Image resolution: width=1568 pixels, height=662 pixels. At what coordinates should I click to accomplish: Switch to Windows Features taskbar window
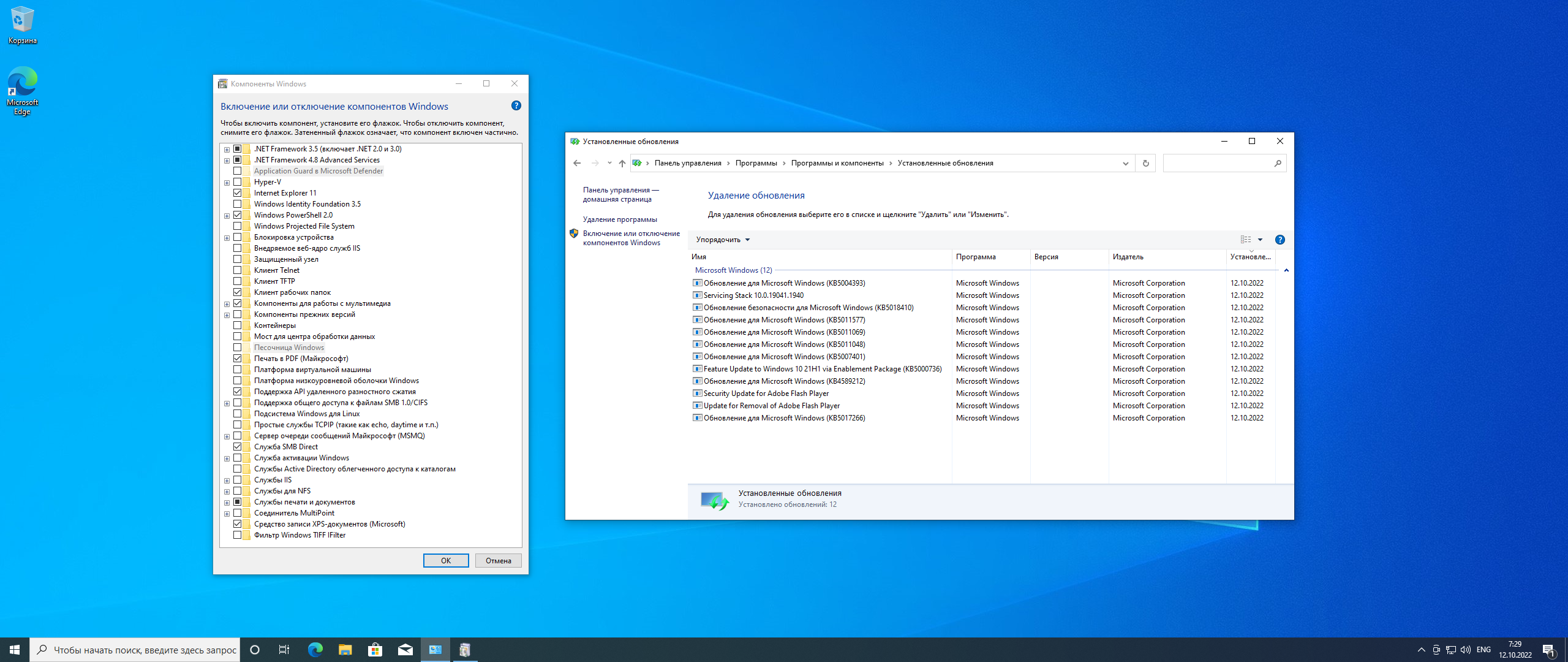tap(465, 650)
